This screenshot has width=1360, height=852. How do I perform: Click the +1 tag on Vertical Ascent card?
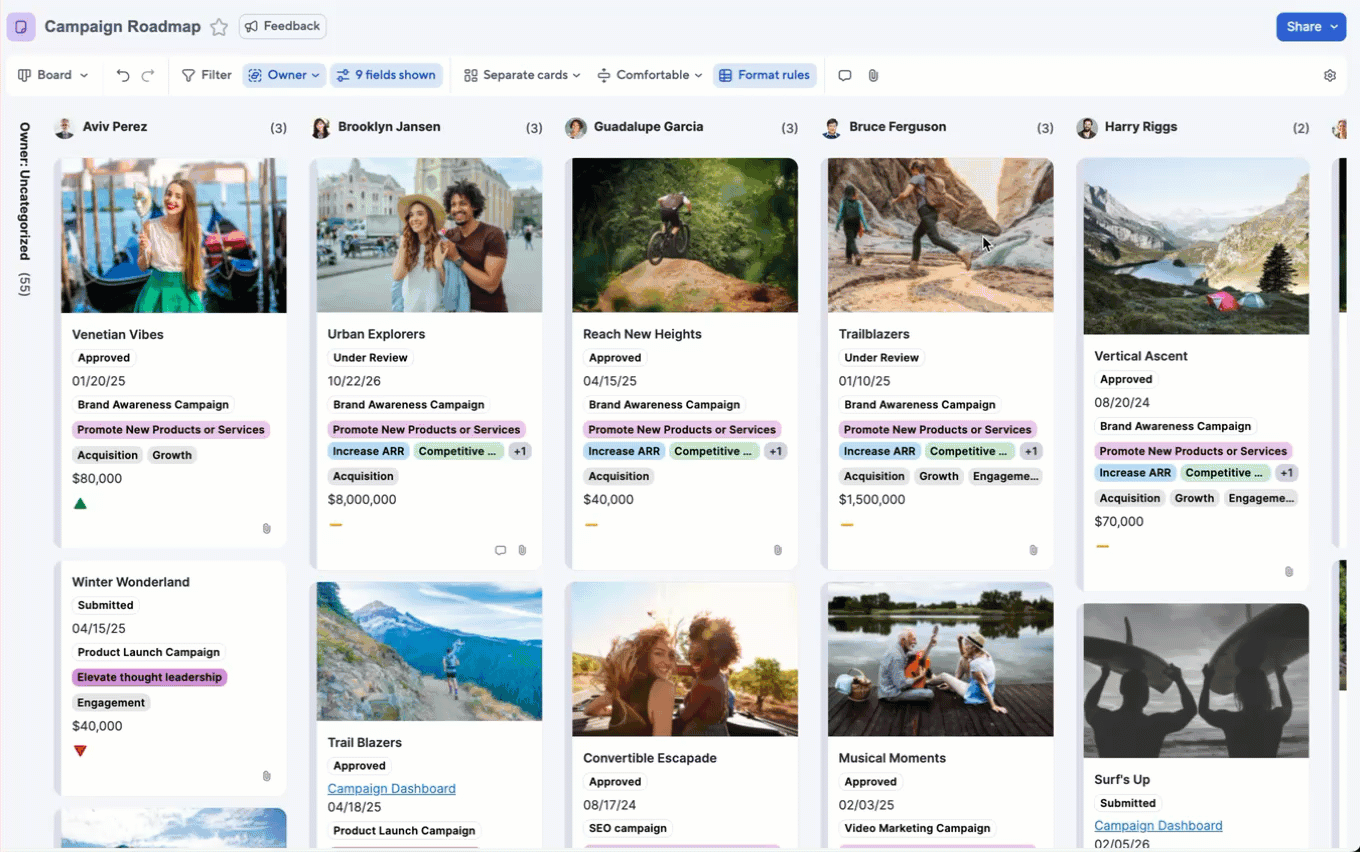pyautogui.click(x=1286, y=473)
